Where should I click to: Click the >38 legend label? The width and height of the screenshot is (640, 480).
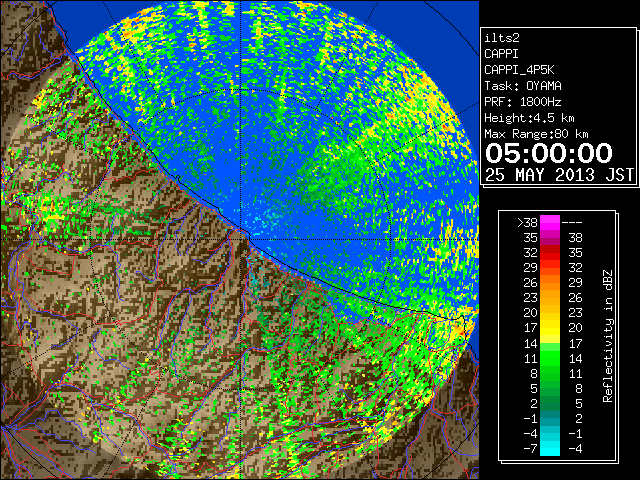[527, 223]
